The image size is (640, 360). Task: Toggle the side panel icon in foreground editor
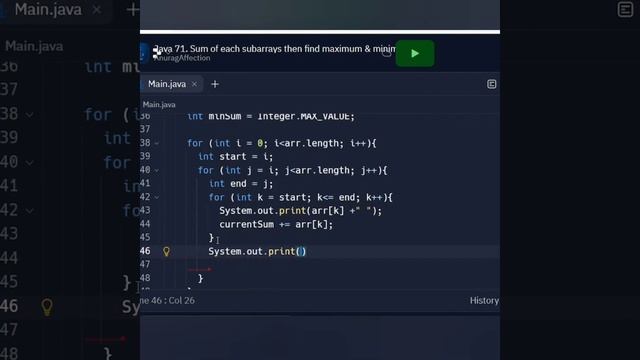491,84
